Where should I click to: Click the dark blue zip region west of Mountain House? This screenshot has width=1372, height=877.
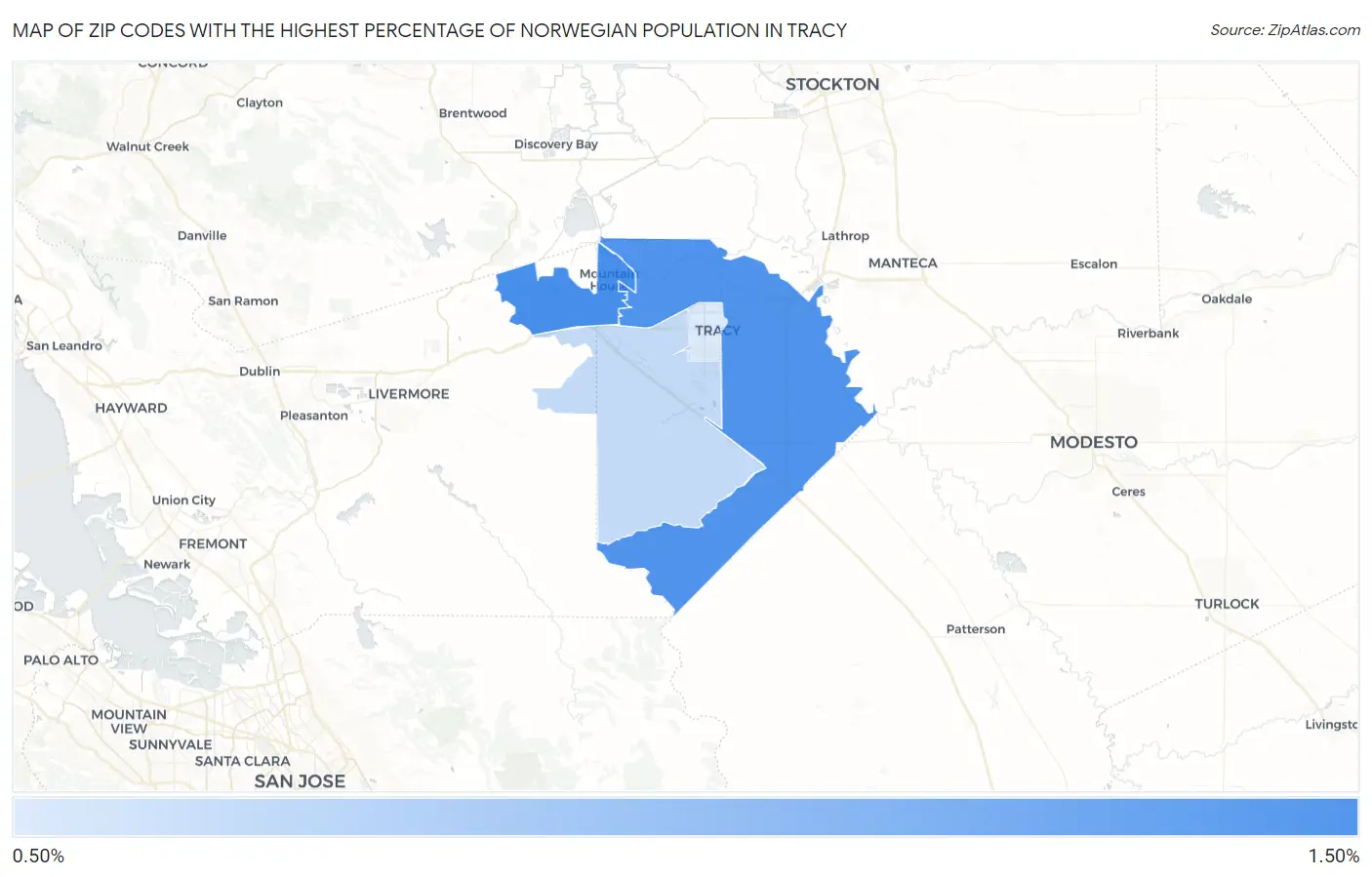[x=556, y=300]
